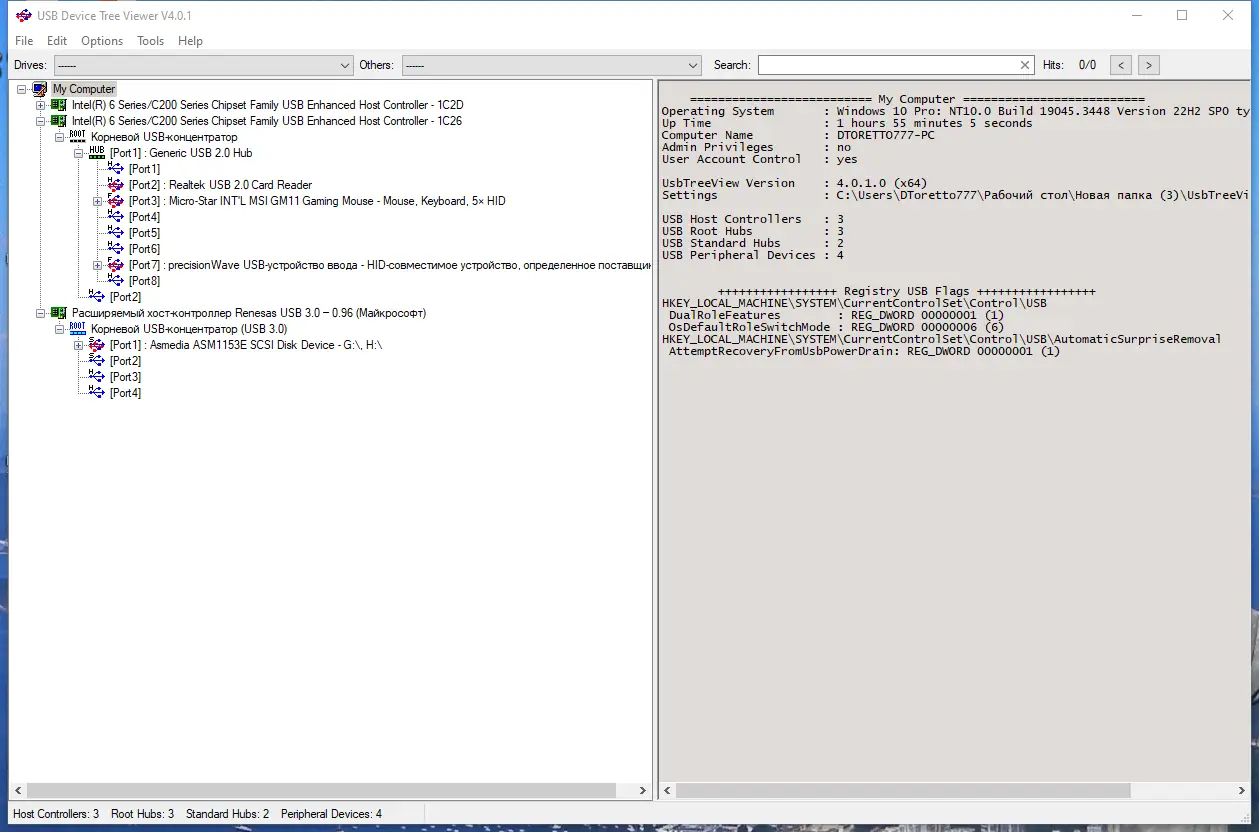Select the Port 1 empty port entry
1259x832 pixels.
pos(143,169)
